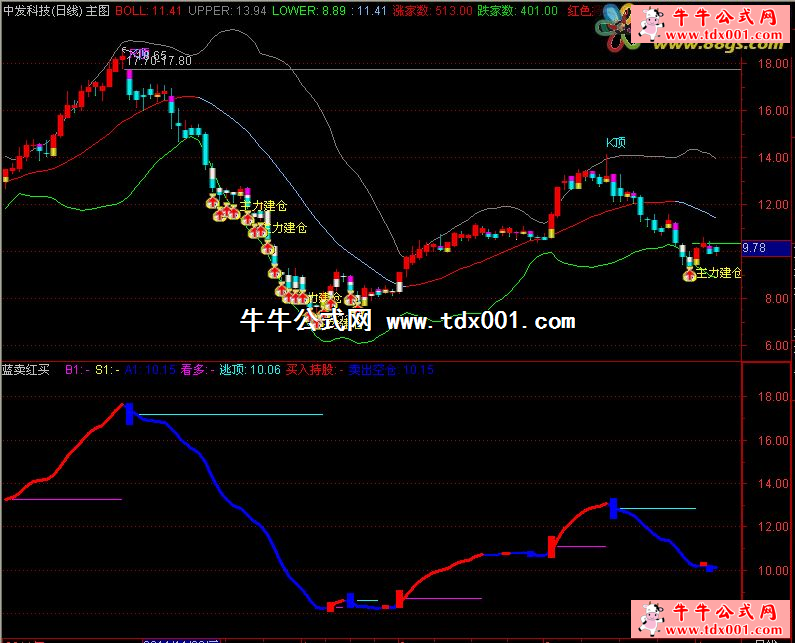Image resolution: width=795 pixels, height=643 pixels.
Task: Select the 蓝卖红买 indicator title
Action: pos(28,370)
